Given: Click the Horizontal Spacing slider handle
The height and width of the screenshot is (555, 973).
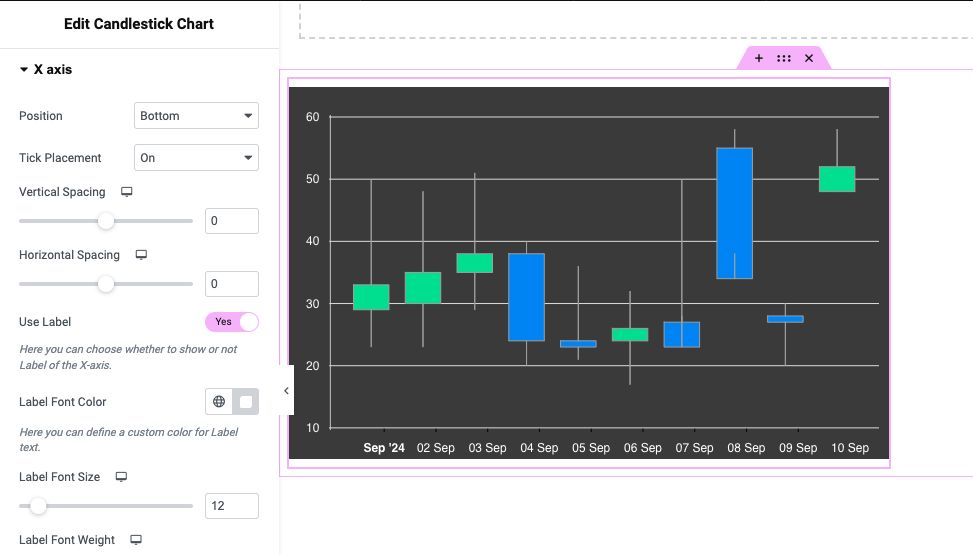Looking at the screenshot, I should click(106, 284).
